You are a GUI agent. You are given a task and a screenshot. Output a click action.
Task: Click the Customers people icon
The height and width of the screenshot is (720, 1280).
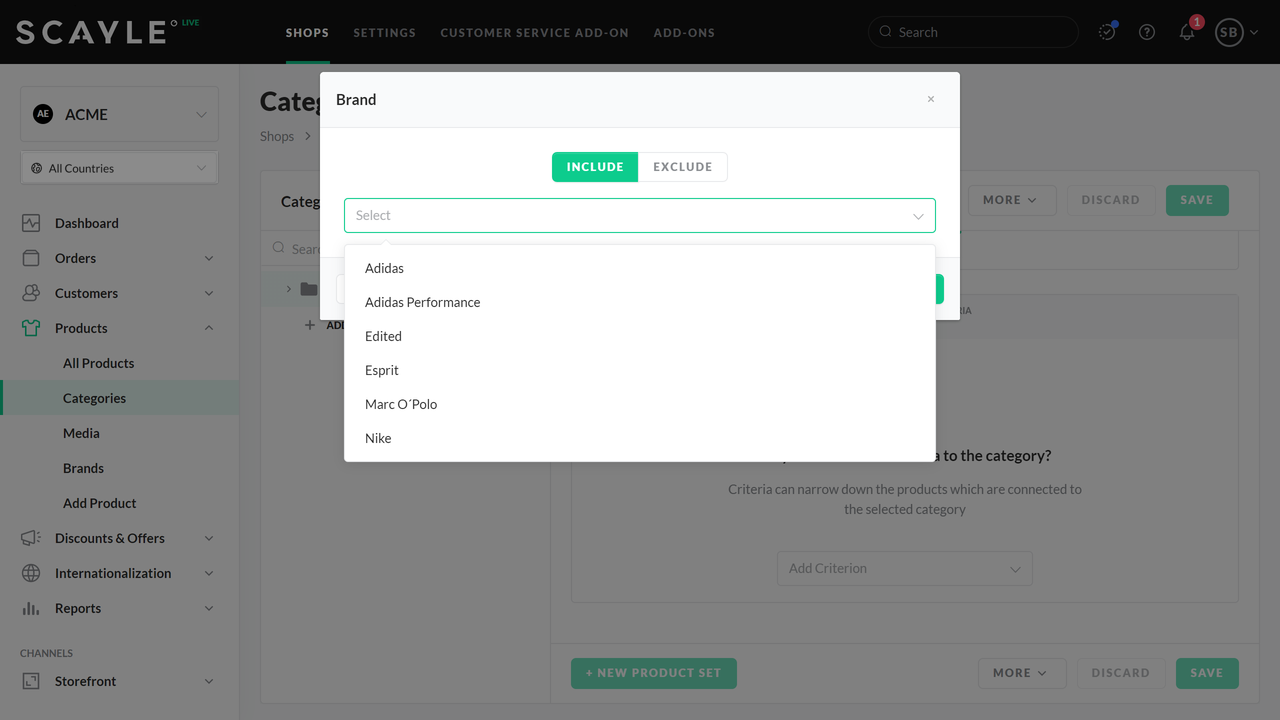(x=31, y=293)
